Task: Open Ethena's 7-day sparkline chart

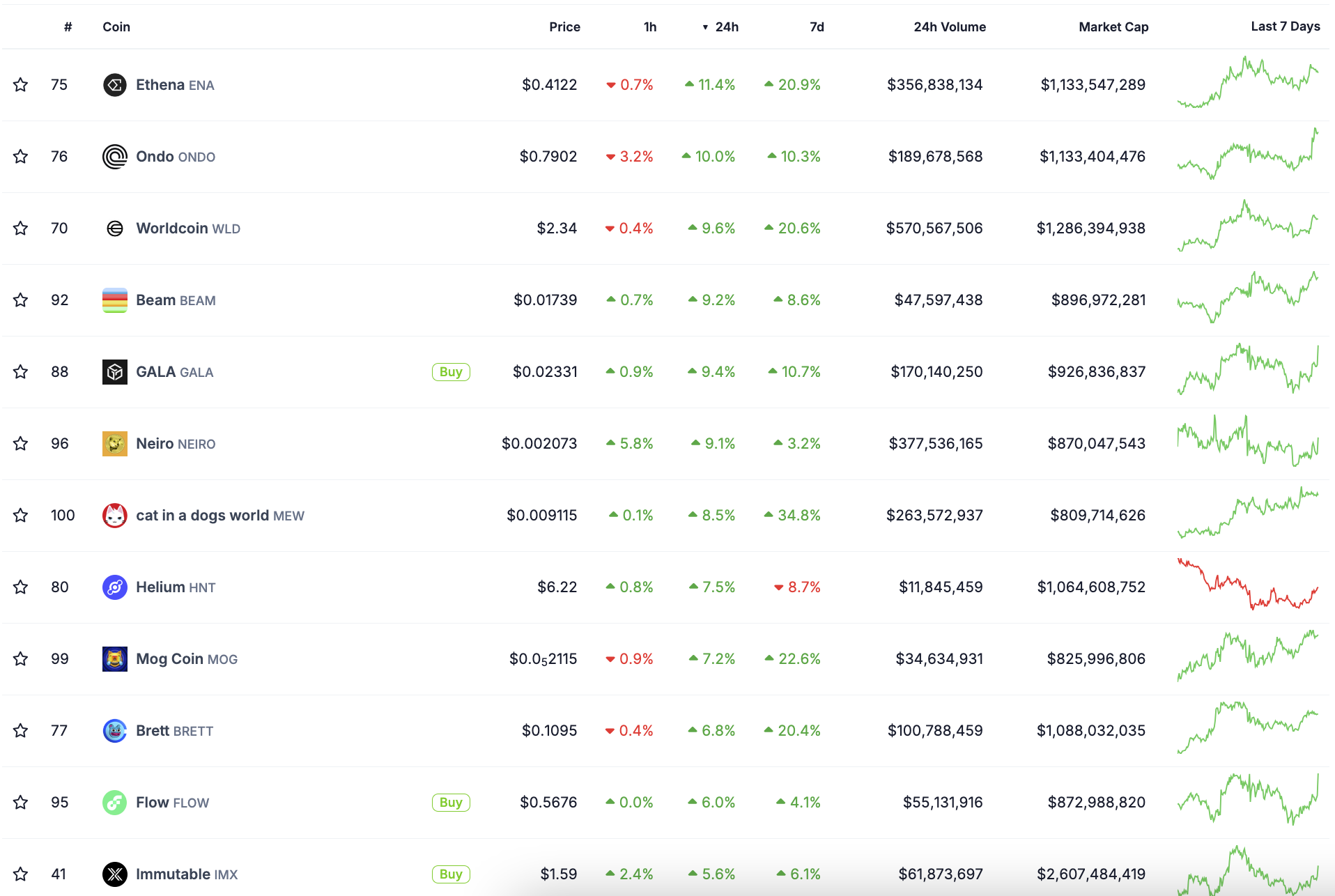Action: 1248,83
